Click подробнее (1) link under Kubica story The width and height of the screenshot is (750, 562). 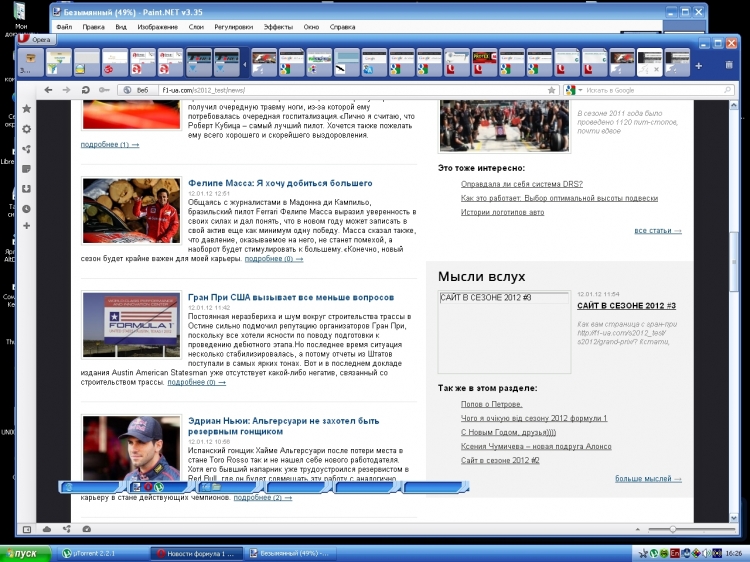pyautogui.click(x=110, y=144)
